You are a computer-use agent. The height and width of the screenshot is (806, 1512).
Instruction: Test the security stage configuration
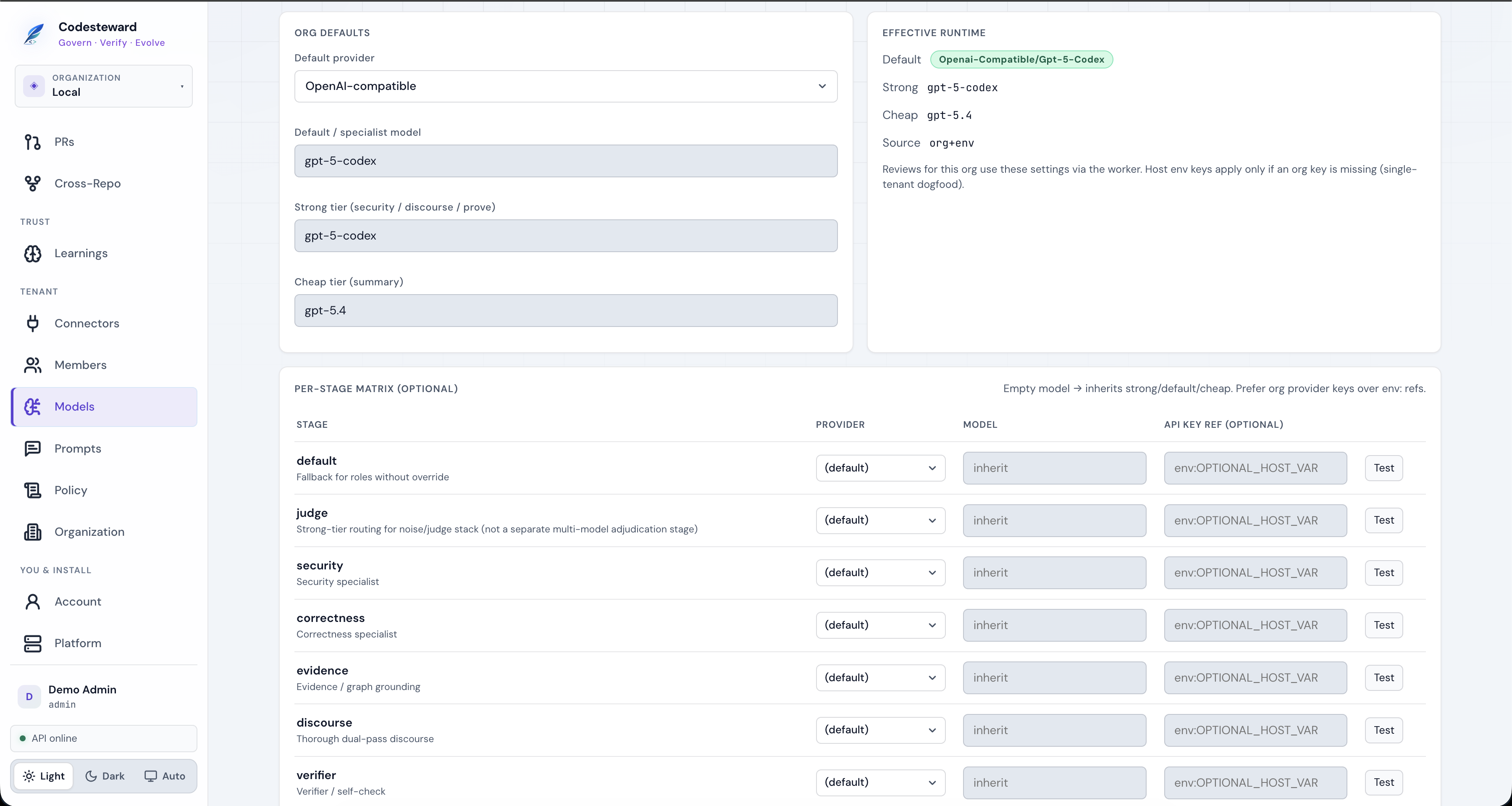click(x=1383, y=573)
